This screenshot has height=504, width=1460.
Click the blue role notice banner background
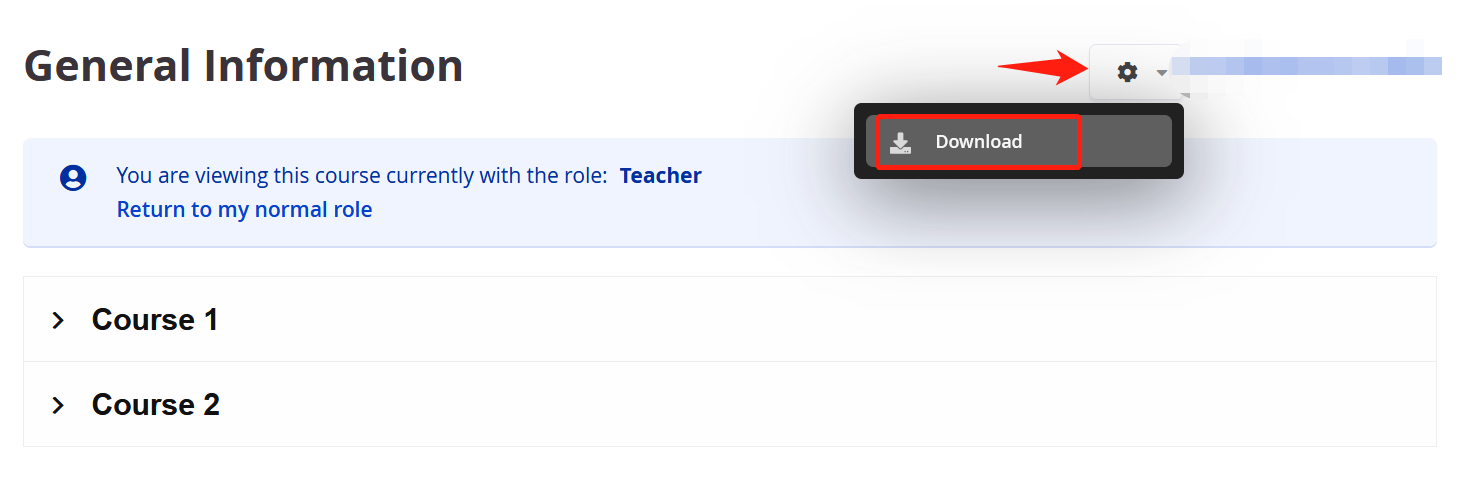click(1000, 215)
